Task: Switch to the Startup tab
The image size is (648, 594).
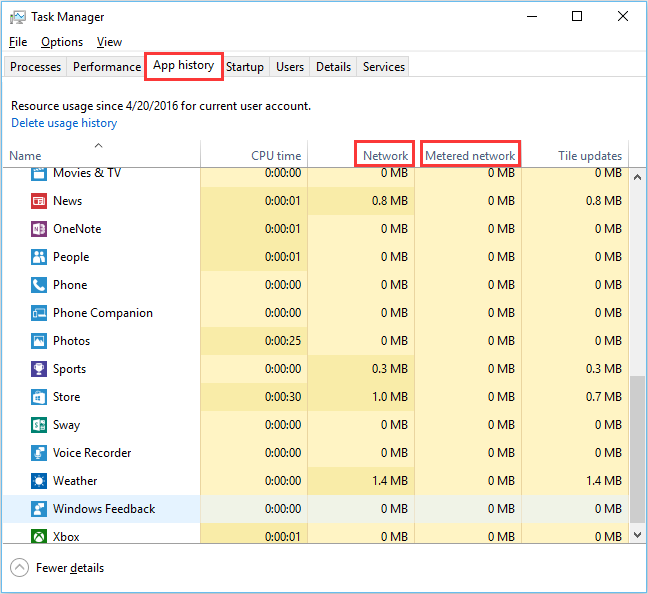Action: [x=245, y=67]
